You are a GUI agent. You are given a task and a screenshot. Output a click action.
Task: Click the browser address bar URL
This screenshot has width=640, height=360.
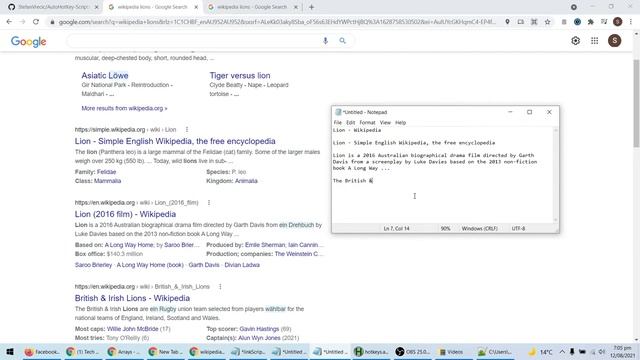278,22
